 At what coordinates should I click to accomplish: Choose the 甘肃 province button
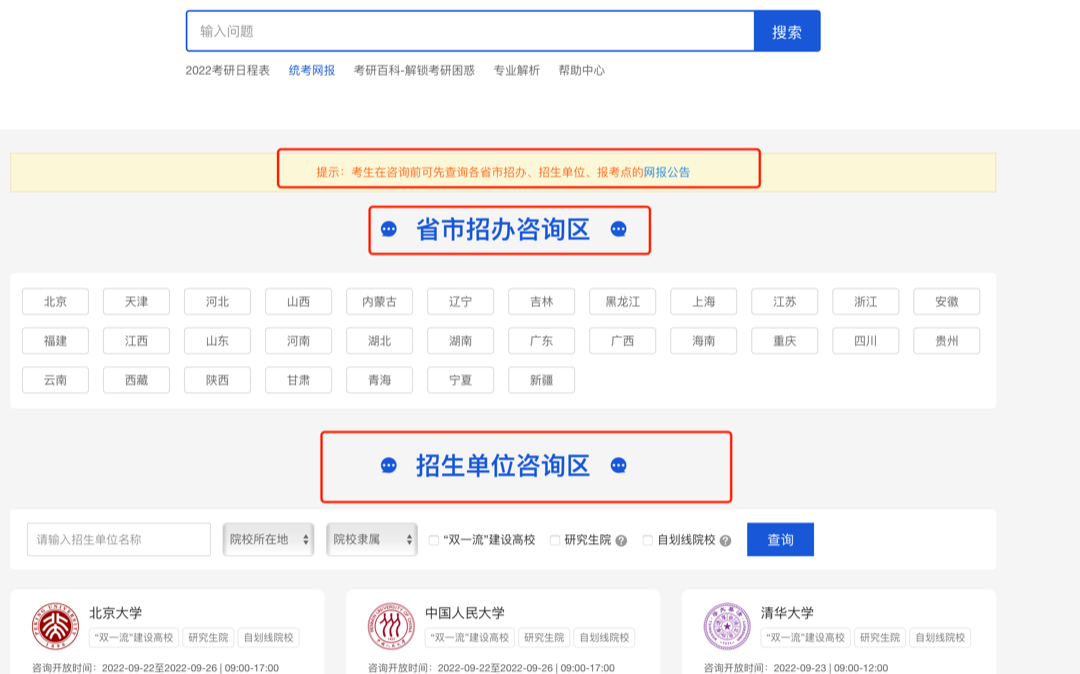click(298, 380)
